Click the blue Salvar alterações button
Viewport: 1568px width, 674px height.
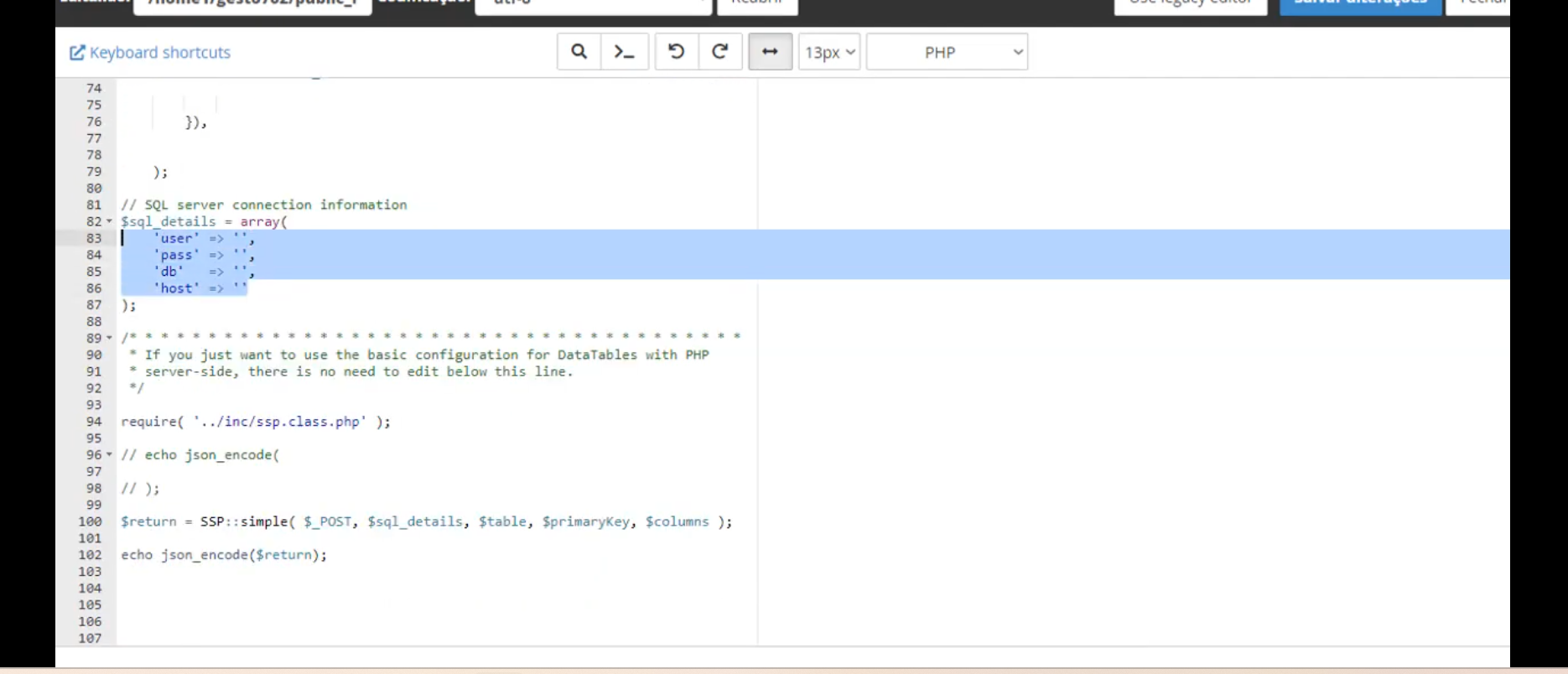[1360, 4]
